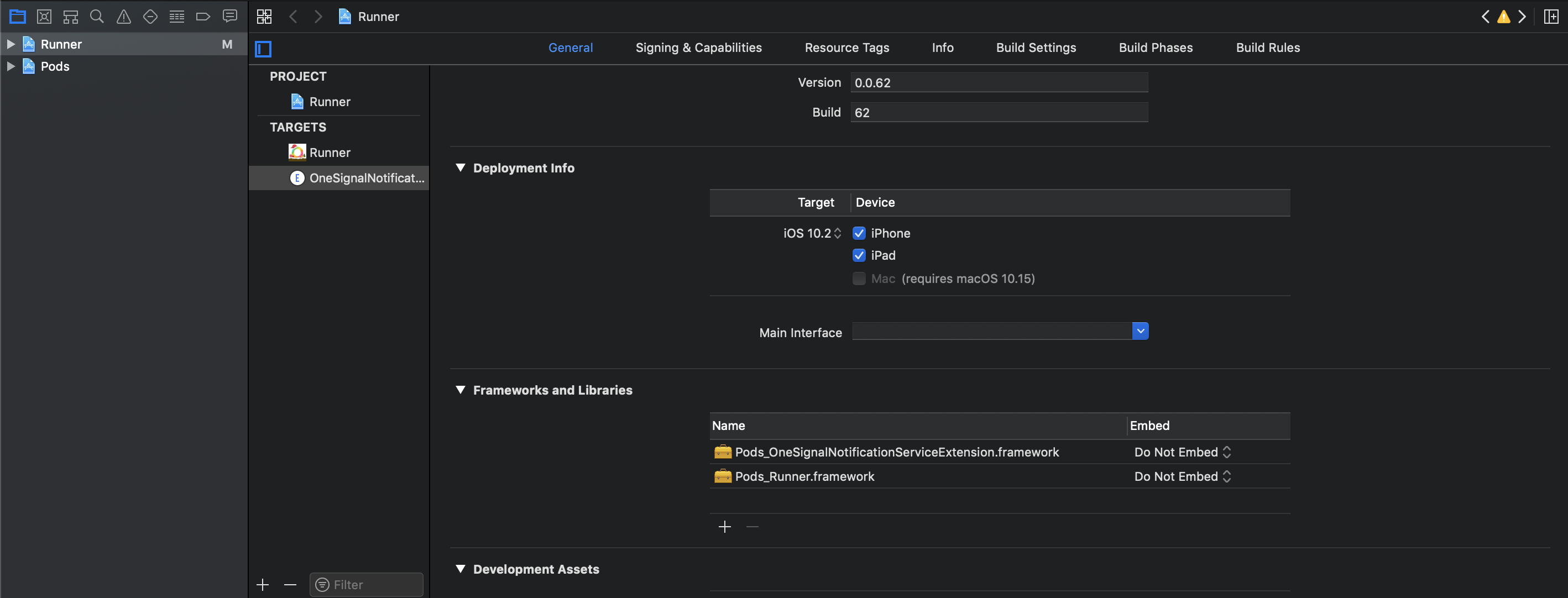Viewport: 1568px width, 598px height.
Task: Select the Project navigator folder icon
Action: click(17, 17)
